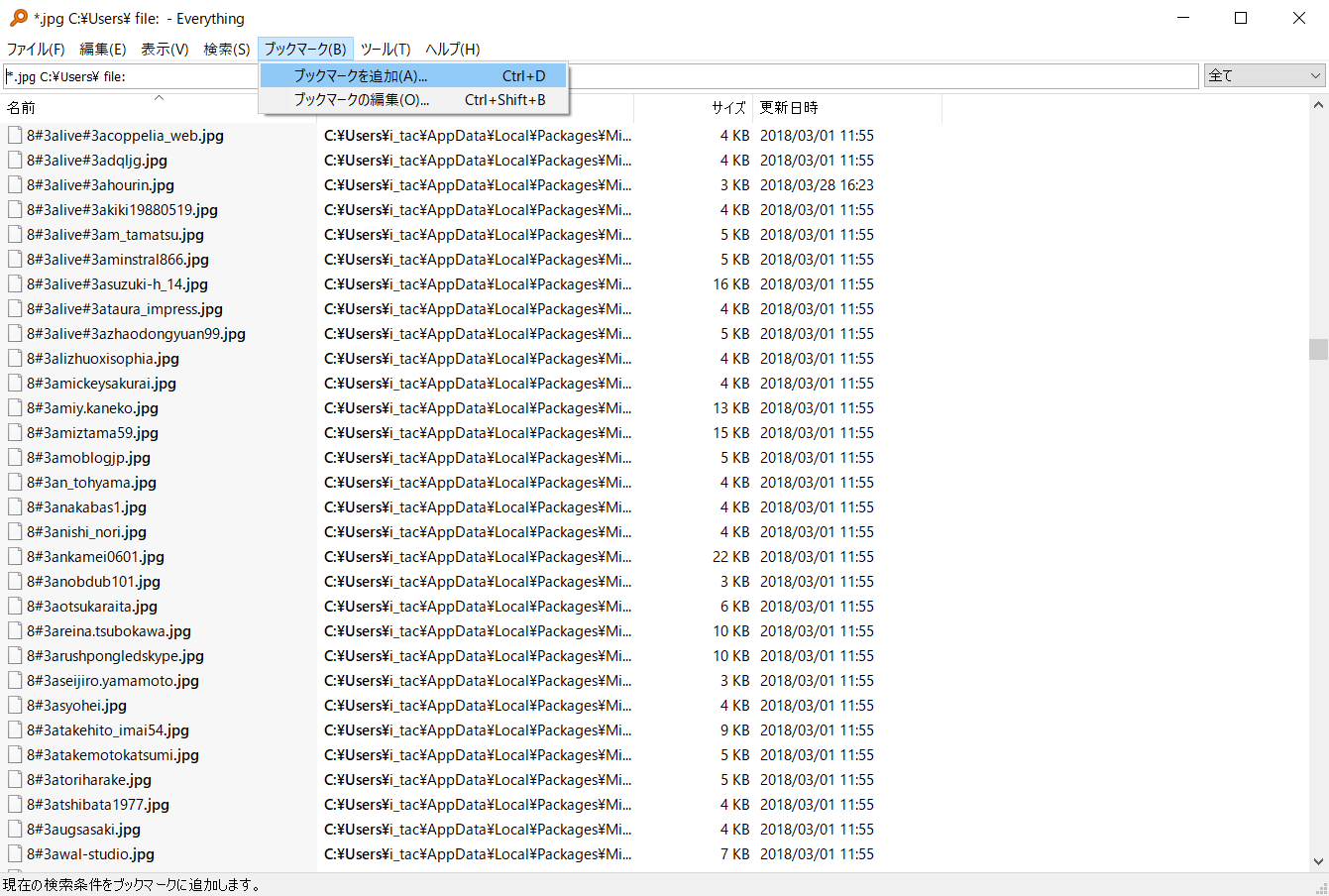Click file icon for 8#3amiztama59.jpg
The image size is (1329, 896).
tap(15, 433)
